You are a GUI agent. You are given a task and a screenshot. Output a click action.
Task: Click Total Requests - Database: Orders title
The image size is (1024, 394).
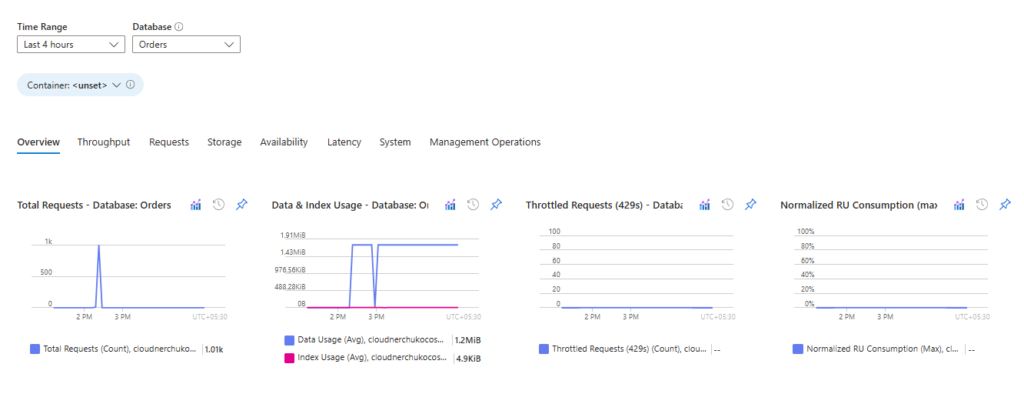tap(94, 205)
